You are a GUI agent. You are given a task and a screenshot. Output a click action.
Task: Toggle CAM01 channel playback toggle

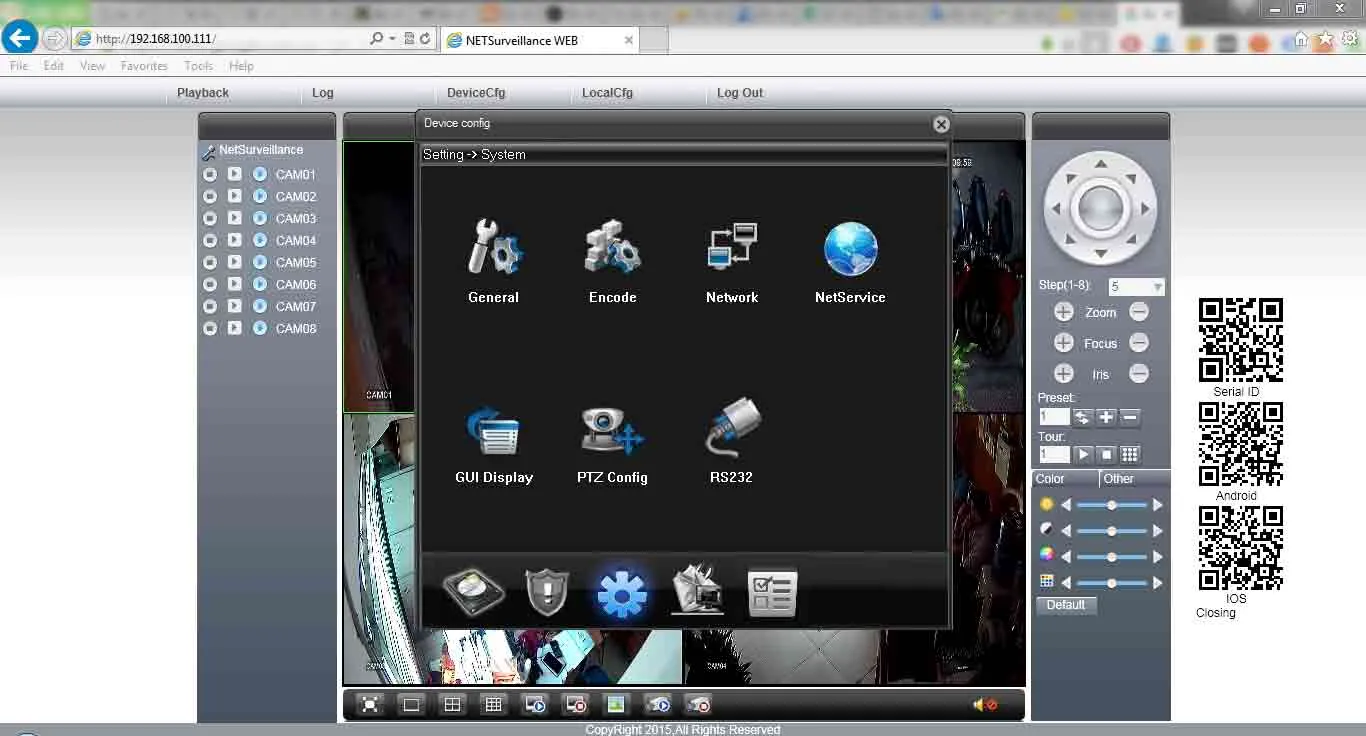(233, 174)
